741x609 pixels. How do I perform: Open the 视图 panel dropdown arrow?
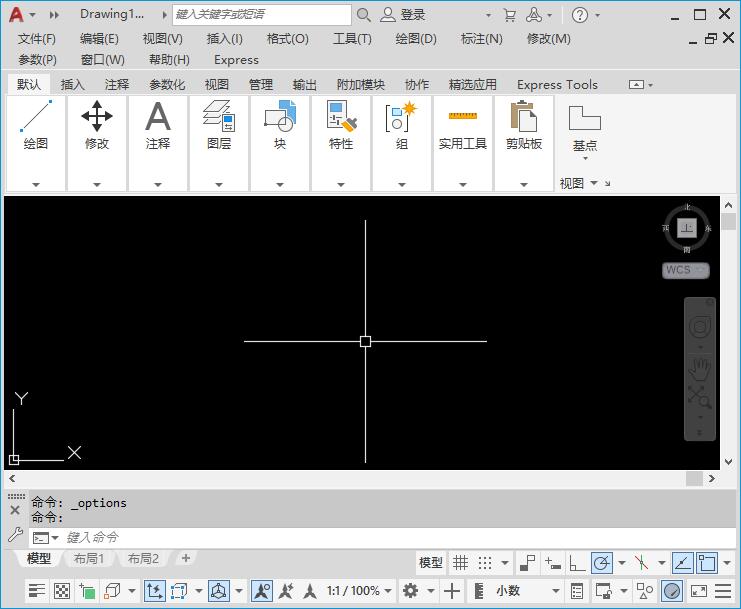[594, 183]
